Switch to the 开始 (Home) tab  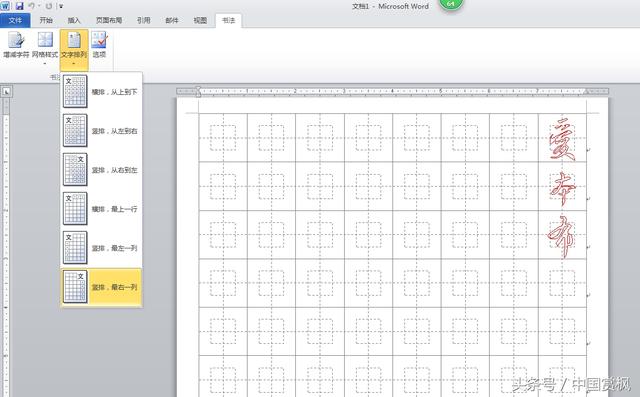46,20
